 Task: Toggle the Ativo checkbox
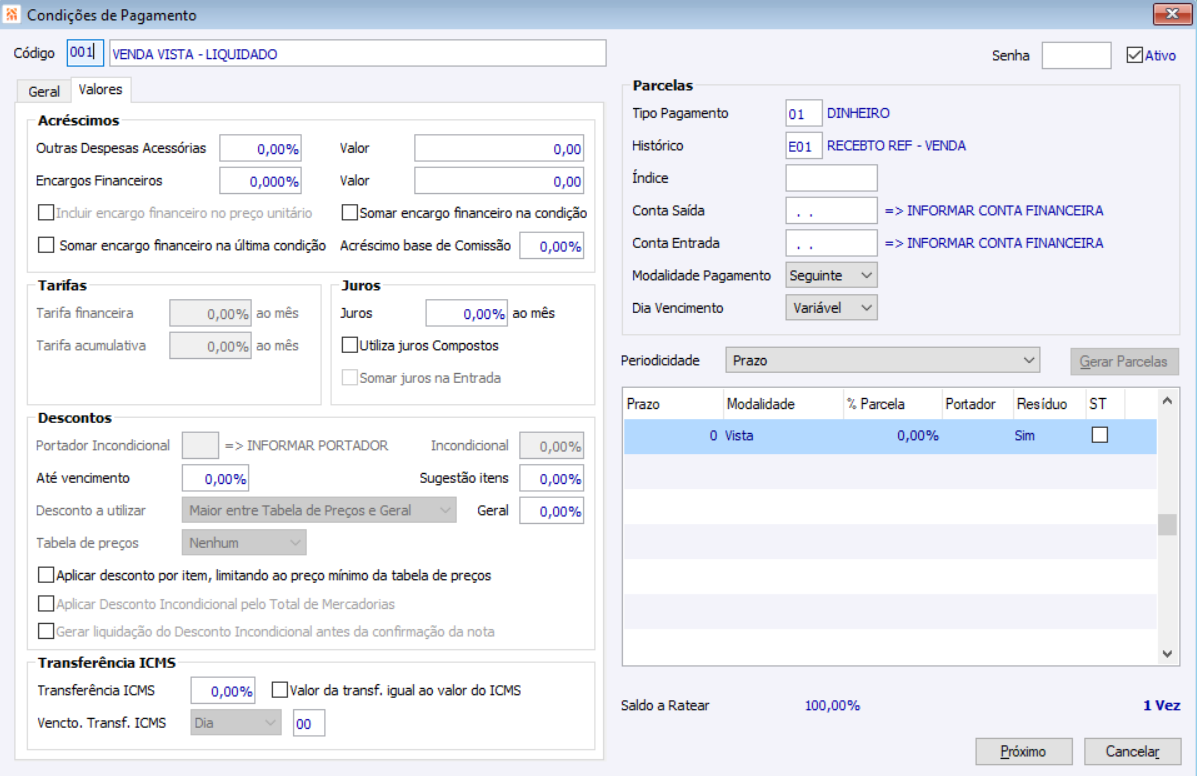click(1134, 55)
